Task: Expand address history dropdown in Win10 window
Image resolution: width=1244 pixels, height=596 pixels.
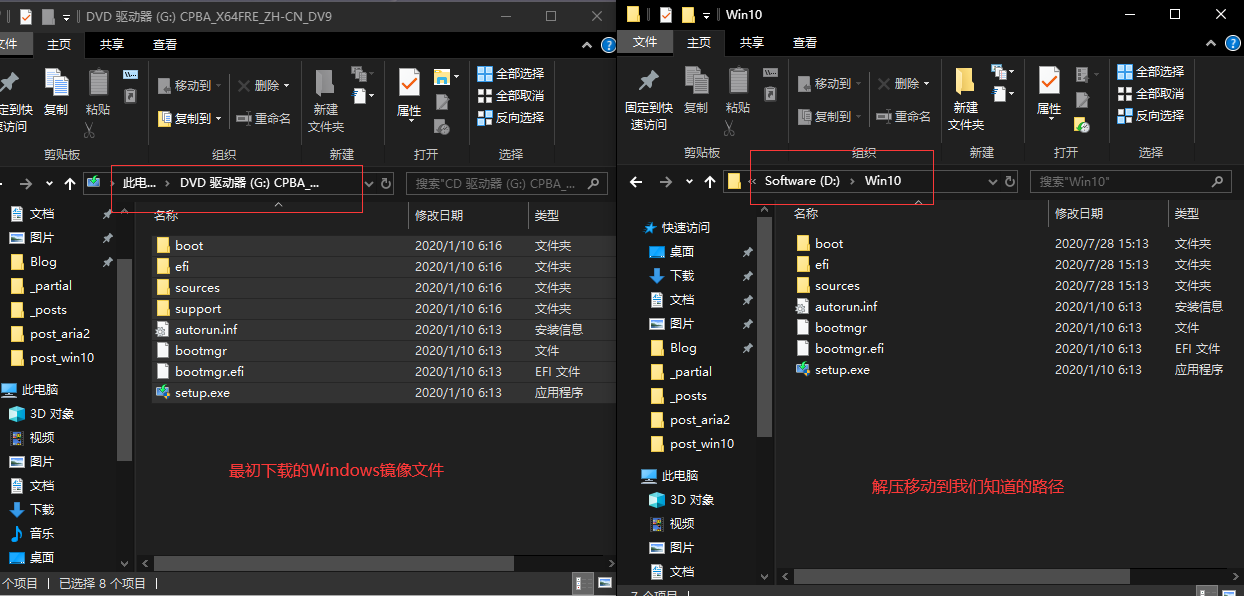Action: click(993, 182)
